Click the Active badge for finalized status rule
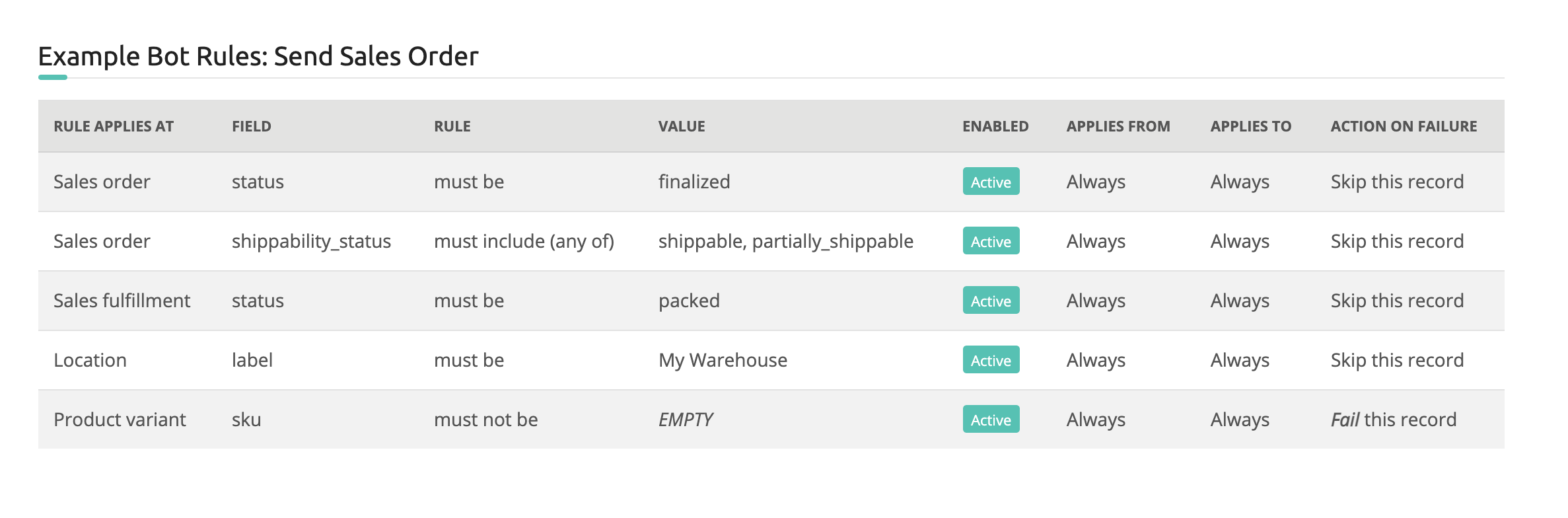 pyautogui.click(x=991, y=182)
